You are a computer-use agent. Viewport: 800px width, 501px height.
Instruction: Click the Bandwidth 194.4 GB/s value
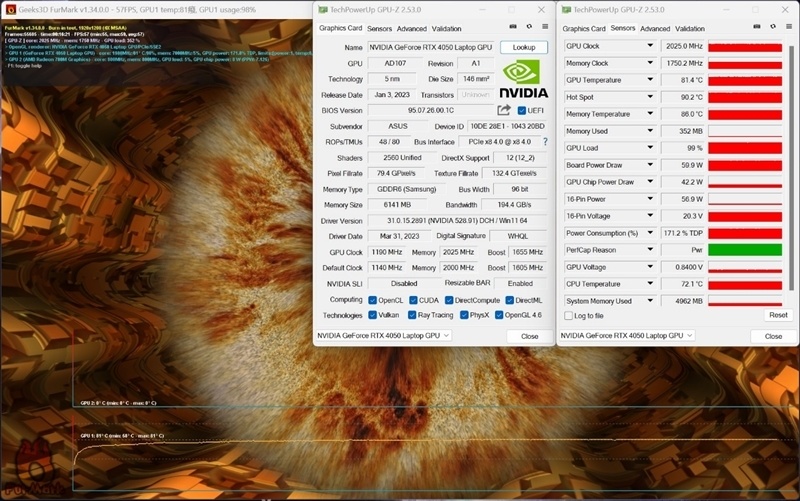[514, 205]
